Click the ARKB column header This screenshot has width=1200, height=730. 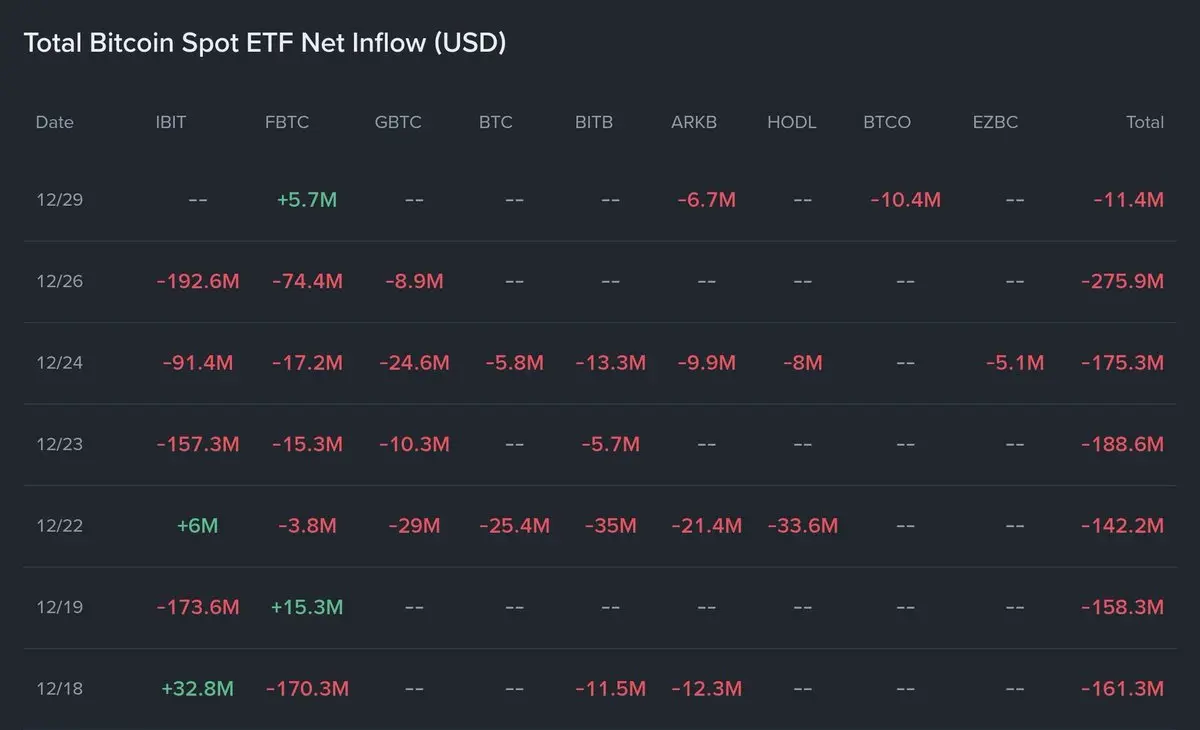(694, 122)
